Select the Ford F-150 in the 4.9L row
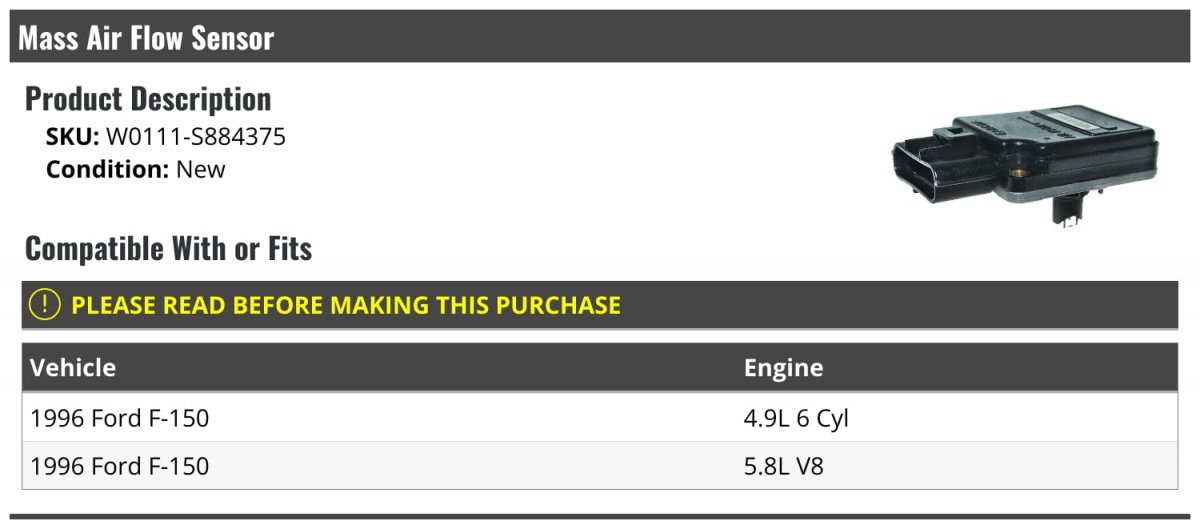The height and width of the screenshot is (529, 1200). pyautogui.click(x=120, y=418)
